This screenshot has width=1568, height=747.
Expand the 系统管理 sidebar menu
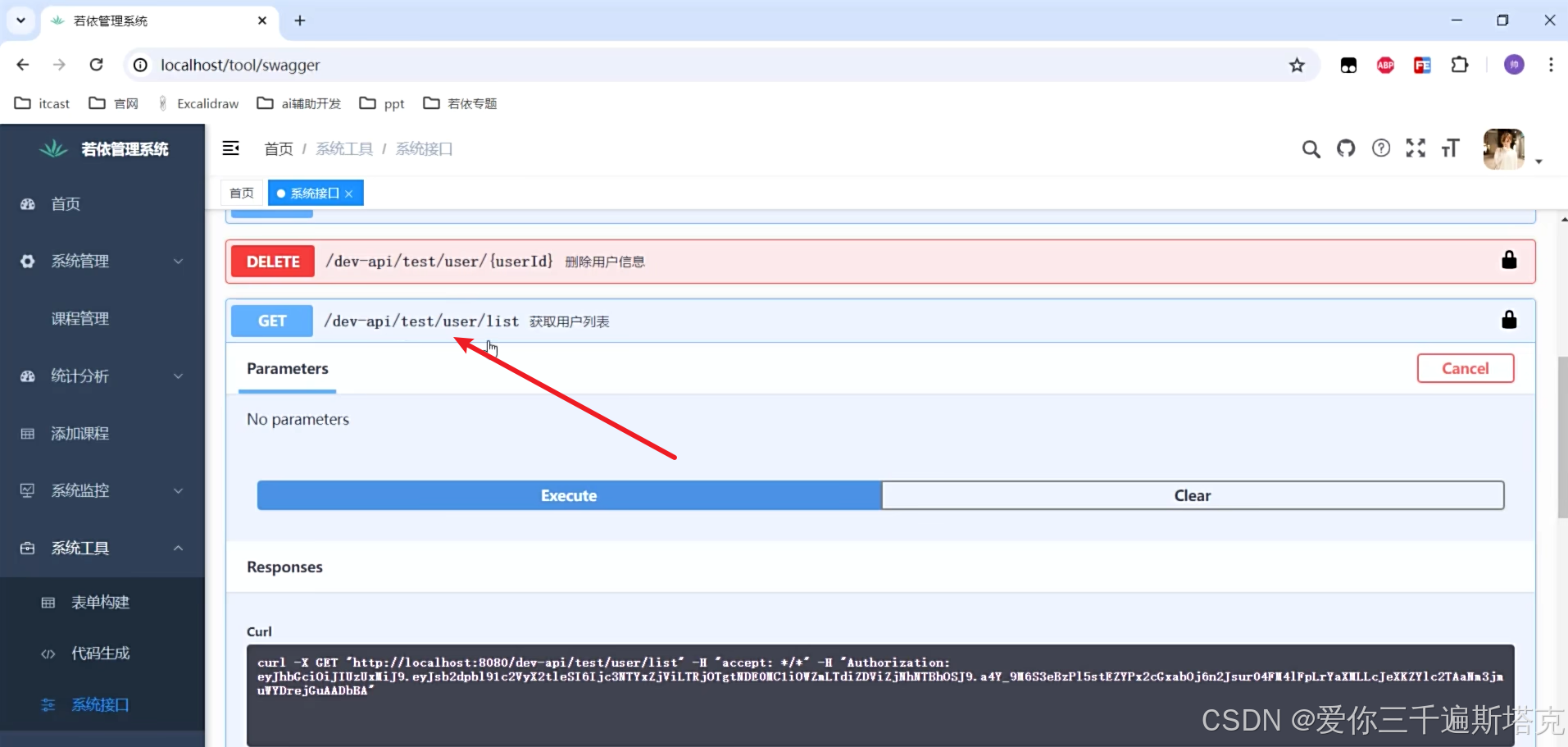[x=102, y=262]
